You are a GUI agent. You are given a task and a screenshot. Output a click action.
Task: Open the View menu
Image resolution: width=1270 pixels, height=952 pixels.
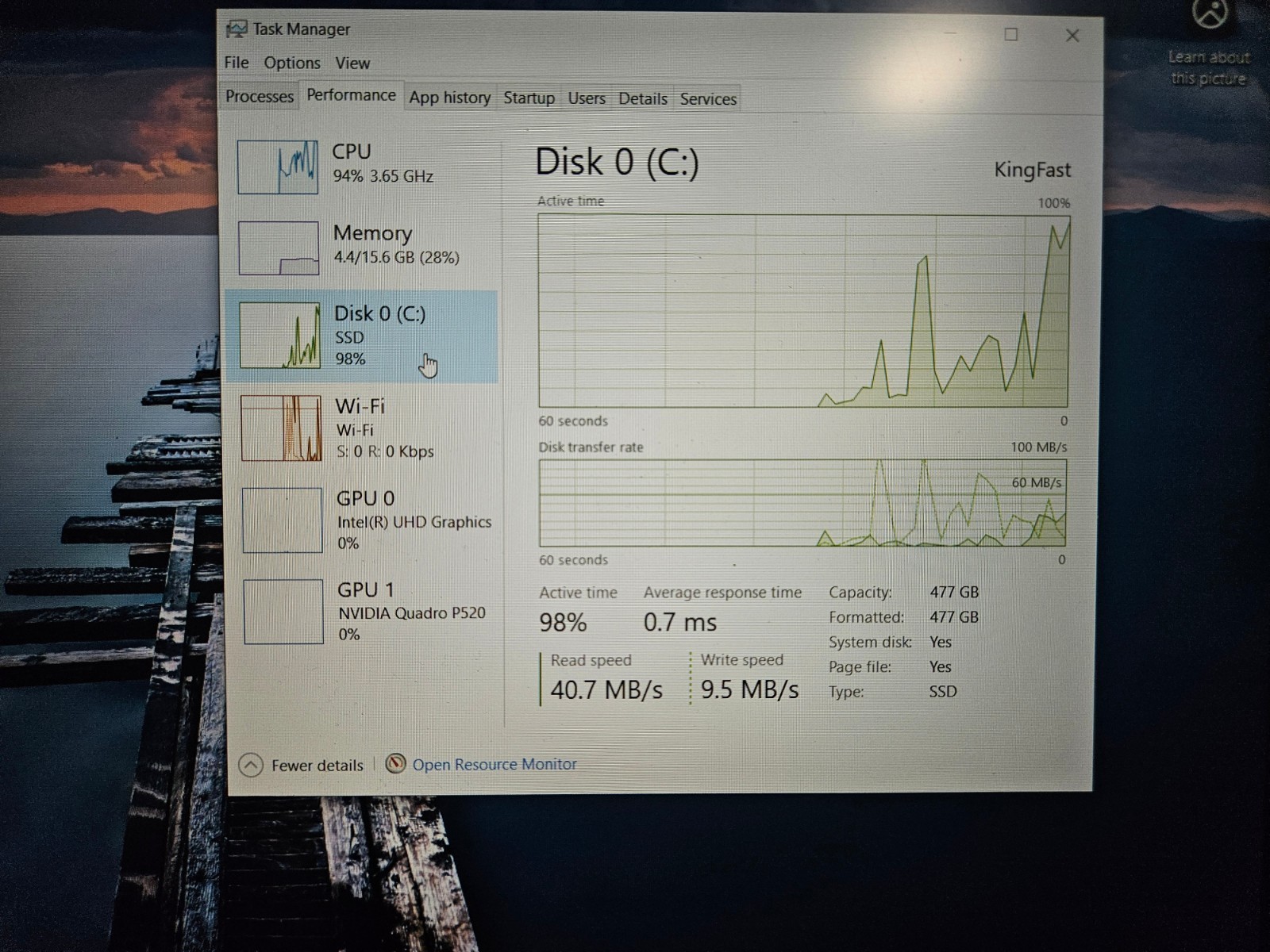point(352,63)
